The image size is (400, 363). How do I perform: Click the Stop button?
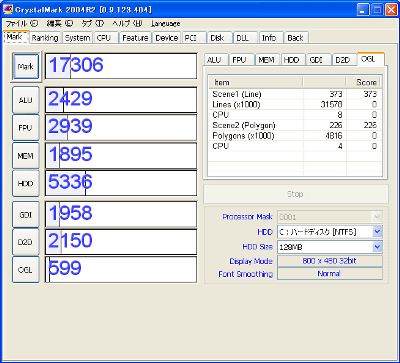[296, 194]
